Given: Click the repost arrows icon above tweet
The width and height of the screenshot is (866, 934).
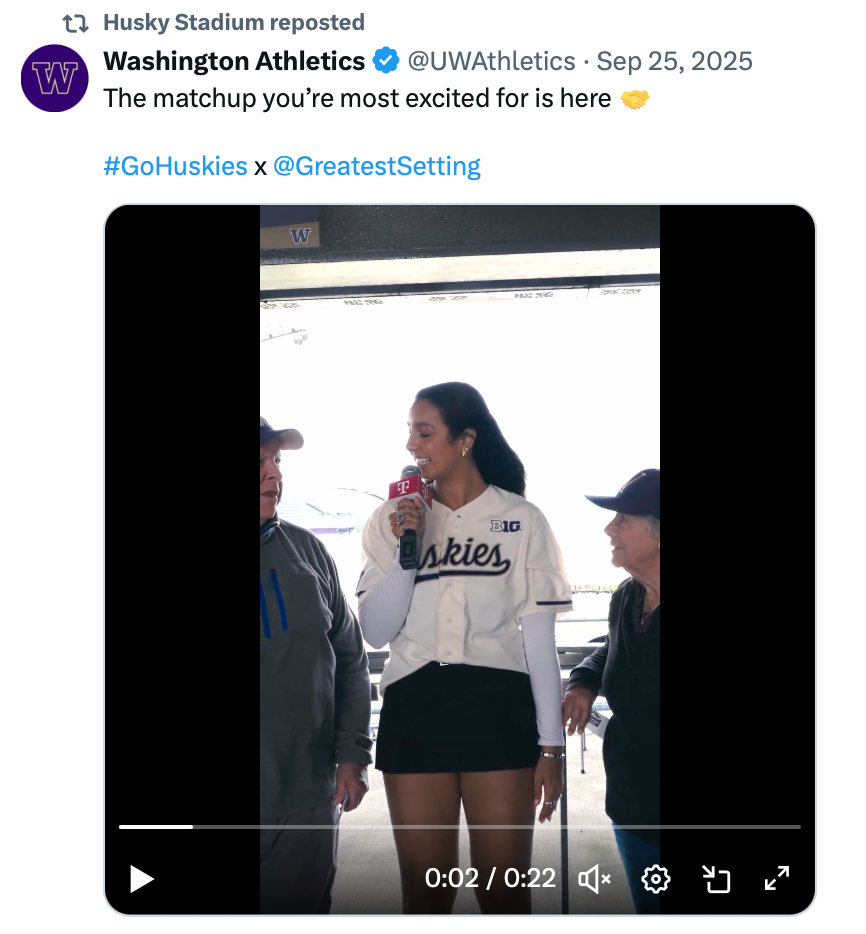Looking at the screenshot, I should click(76, 22).
